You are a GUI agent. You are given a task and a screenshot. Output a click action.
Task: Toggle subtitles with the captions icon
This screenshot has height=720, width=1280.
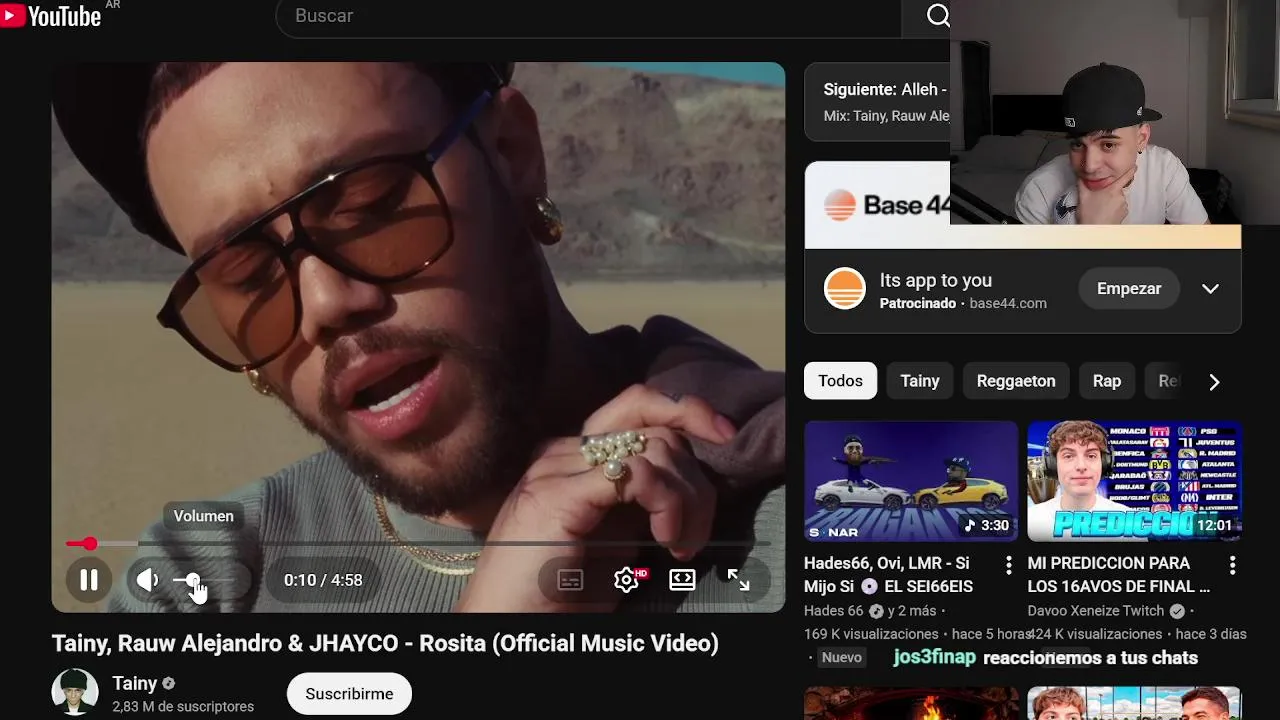click(x=570, y=580)
